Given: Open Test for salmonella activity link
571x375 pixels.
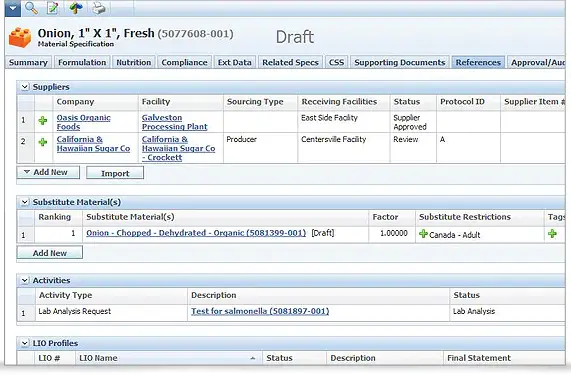Looking at the screenshot, I should 260,311.
